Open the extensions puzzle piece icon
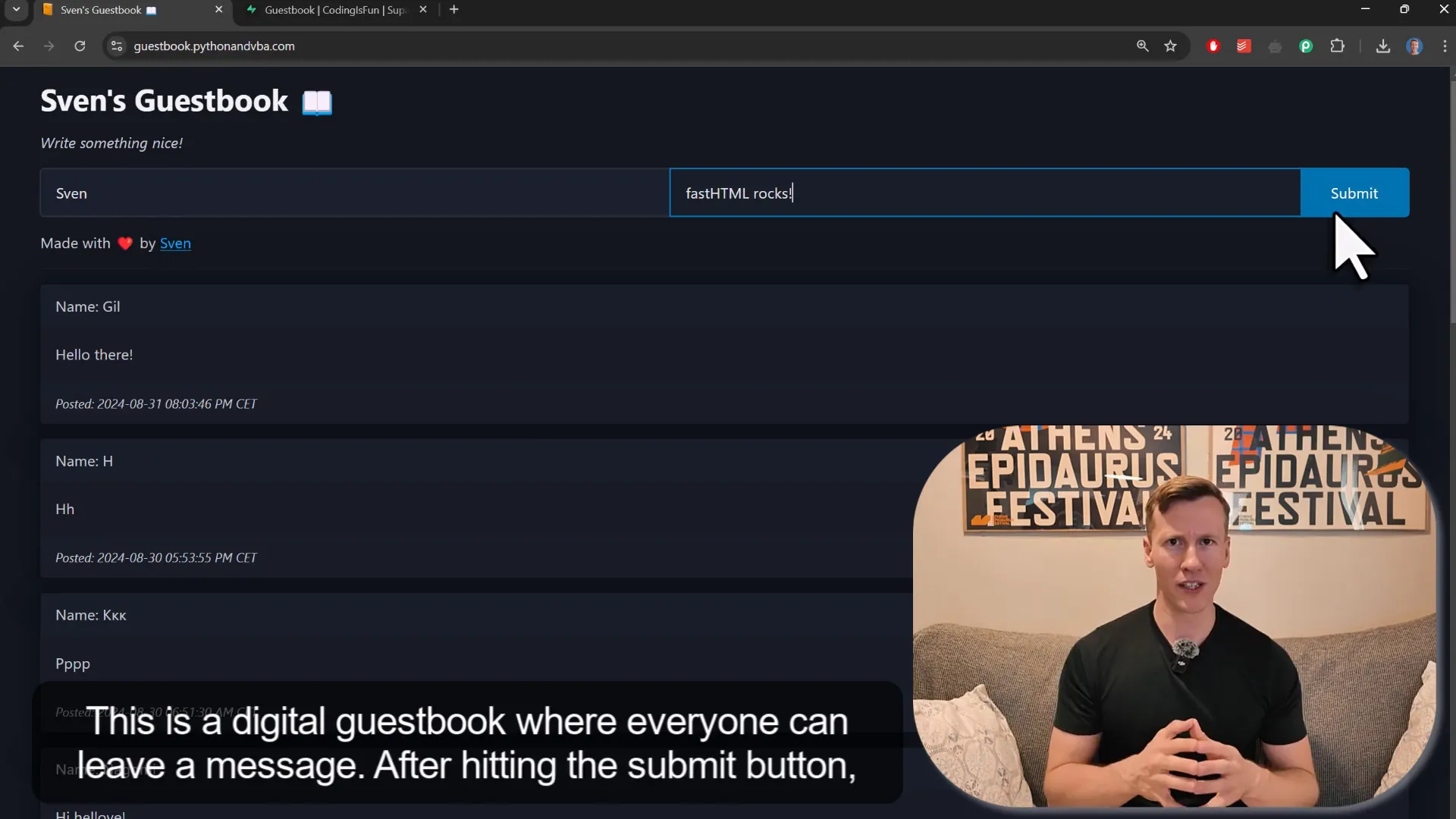 pyautogui.click(x=1338, y=46)
